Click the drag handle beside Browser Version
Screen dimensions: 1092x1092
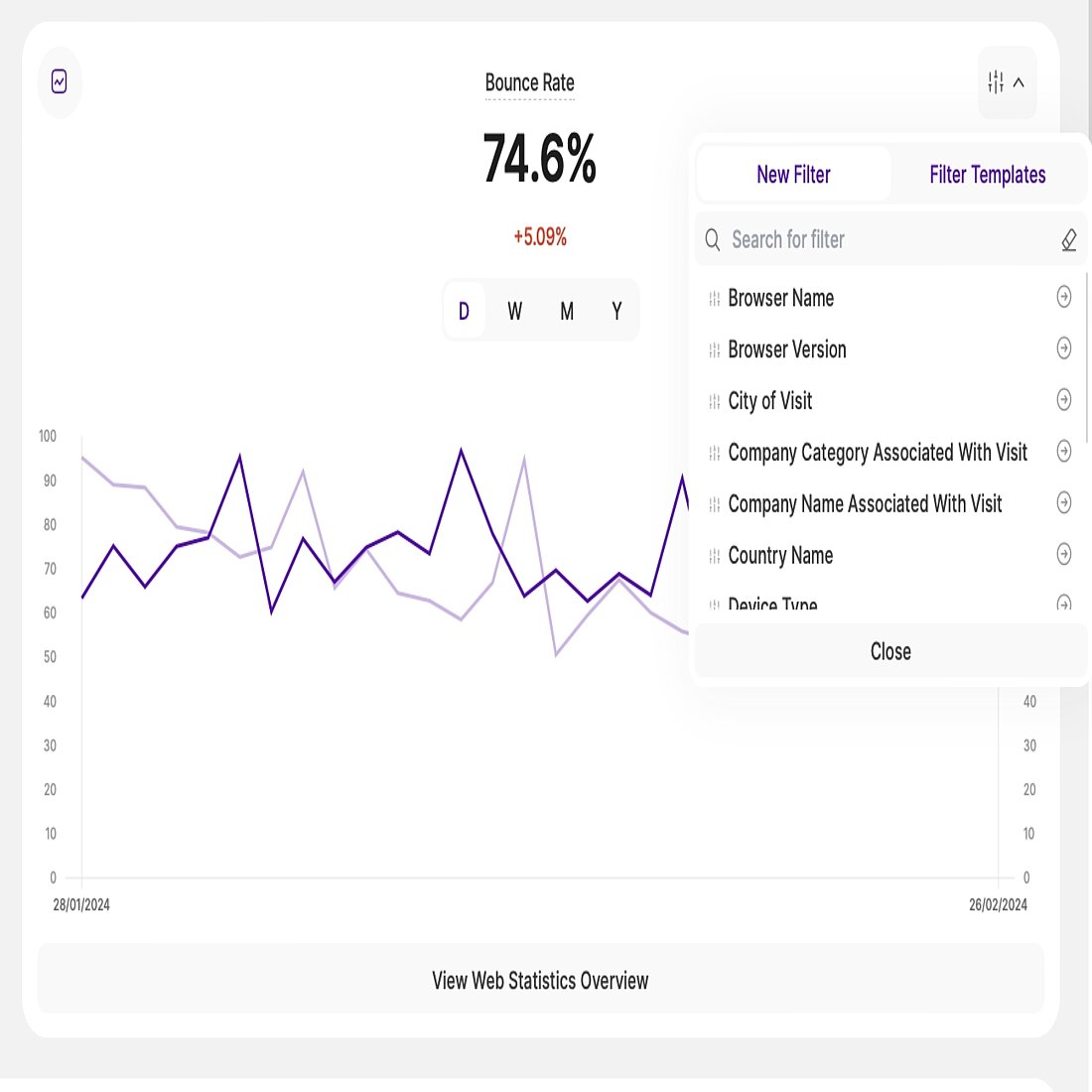714,348
